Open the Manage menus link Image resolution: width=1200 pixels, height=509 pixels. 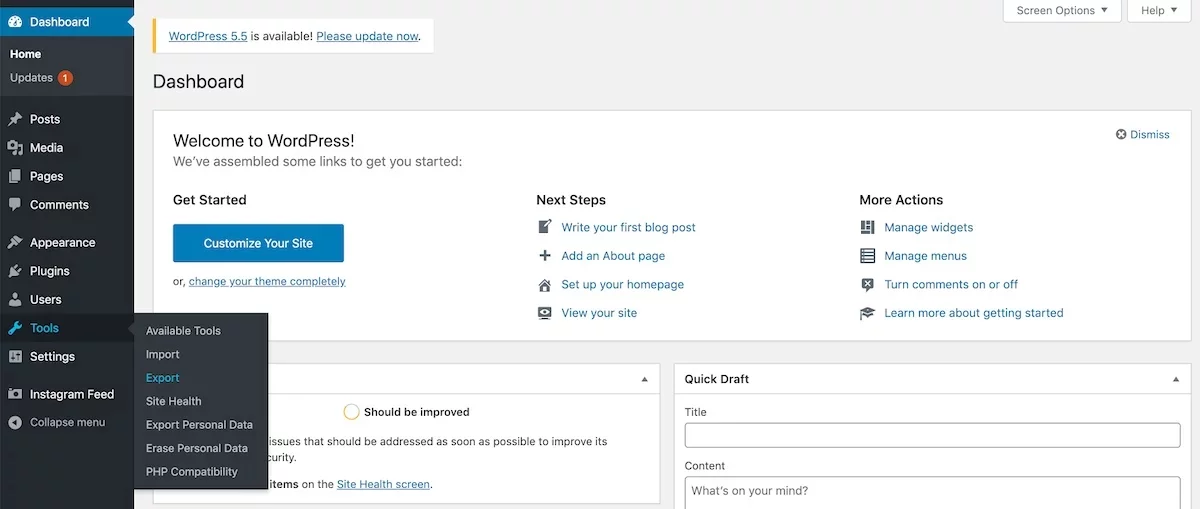pos(926,256)
